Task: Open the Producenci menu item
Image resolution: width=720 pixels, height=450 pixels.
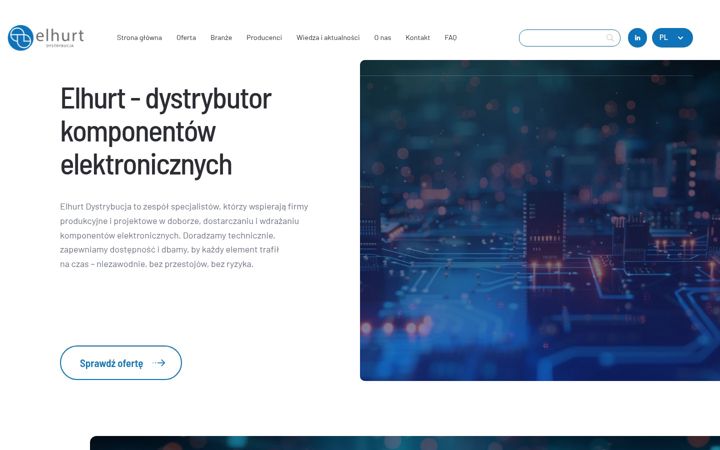Action: tap(264, 38)
